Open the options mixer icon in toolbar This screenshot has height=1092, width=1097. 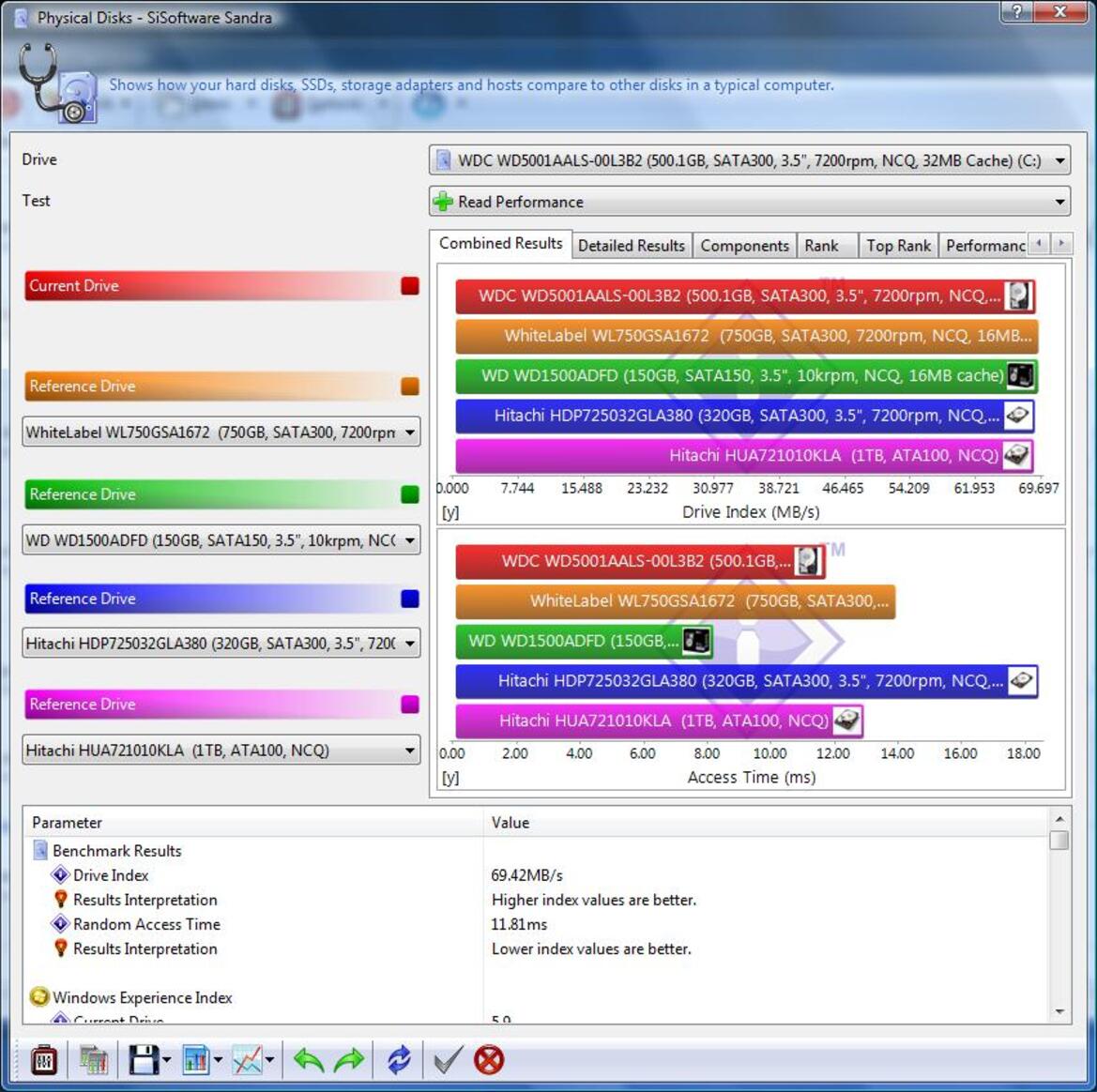coord(44,1060)
